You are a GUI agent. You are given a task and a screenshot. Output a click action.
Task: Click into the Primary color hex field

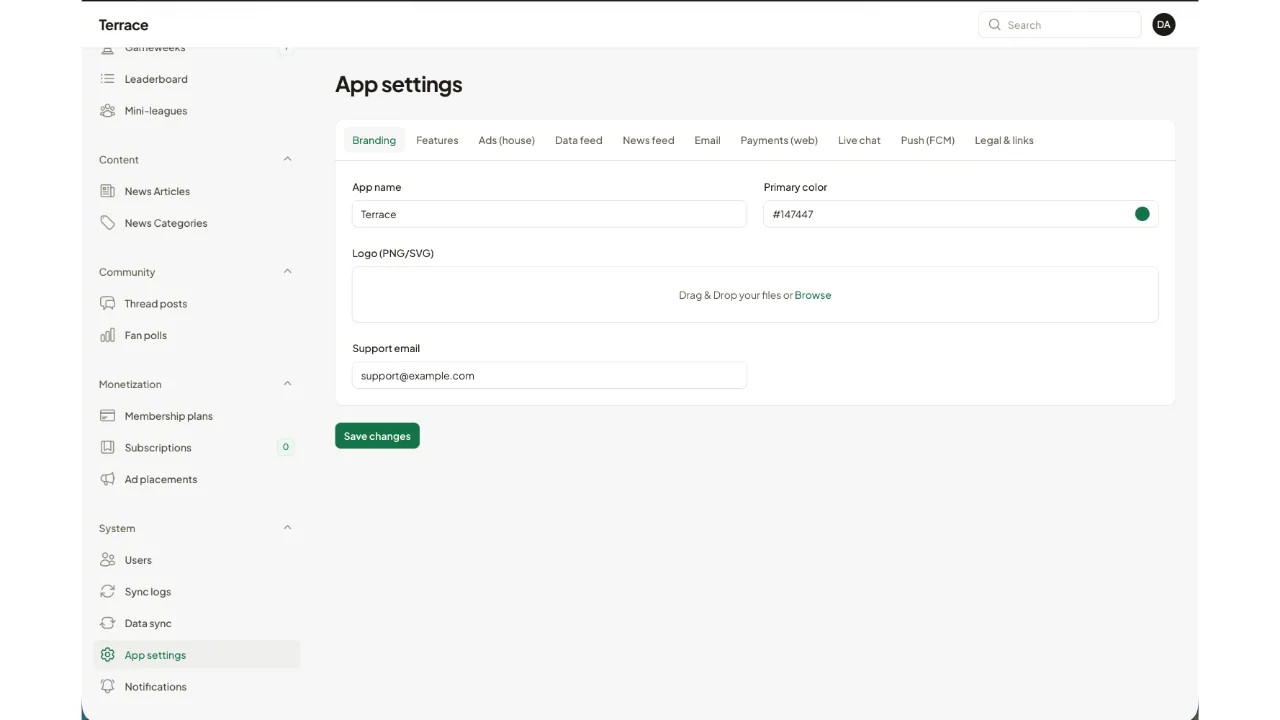click(x=961, y=214)
